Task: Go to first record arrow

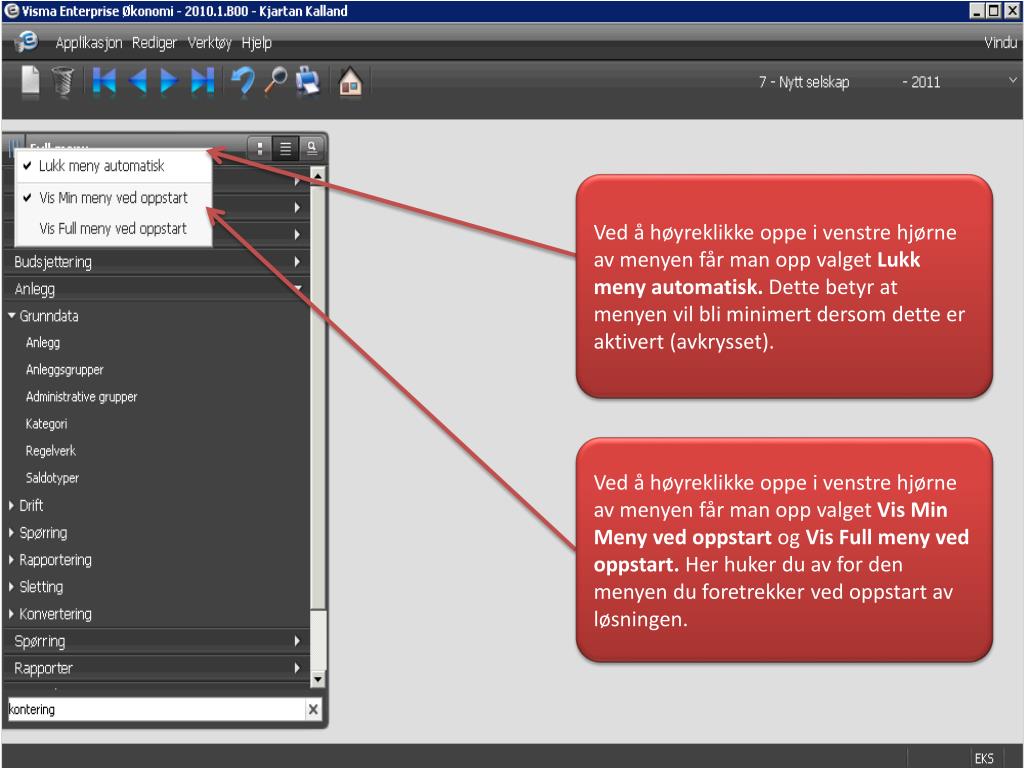Action: pyautogui.click(x=104, y=82)
